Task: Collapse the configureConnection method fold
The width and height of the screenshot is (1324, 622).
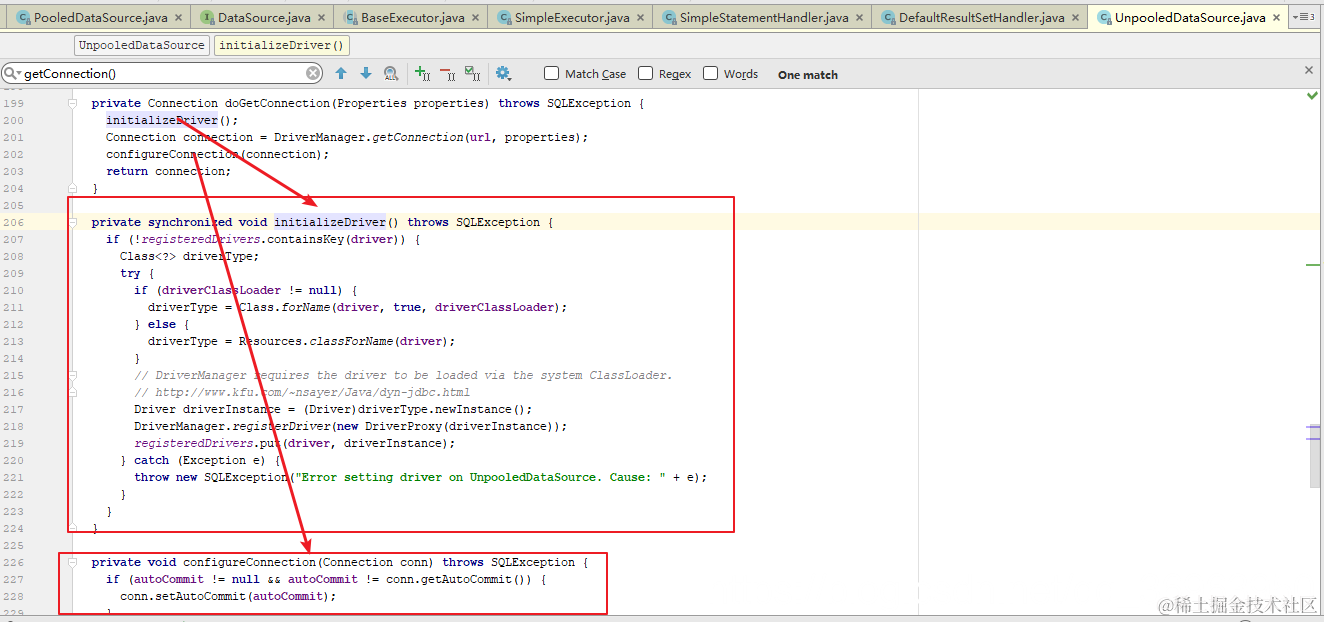Action: [x=72, y=562]
